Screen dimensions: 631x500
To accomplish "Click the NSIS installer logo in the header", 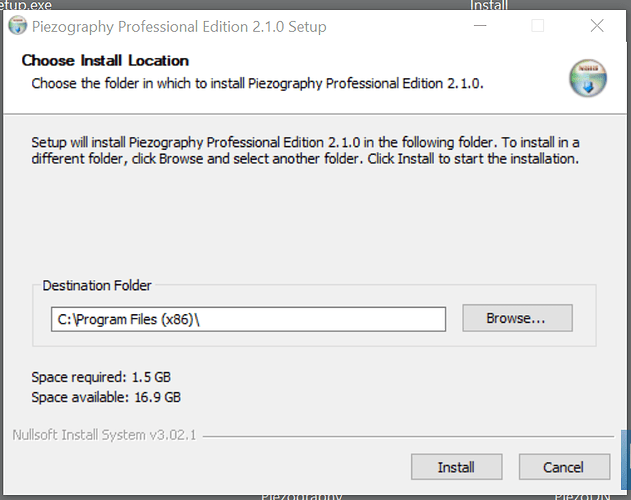I will pos(588,78).
